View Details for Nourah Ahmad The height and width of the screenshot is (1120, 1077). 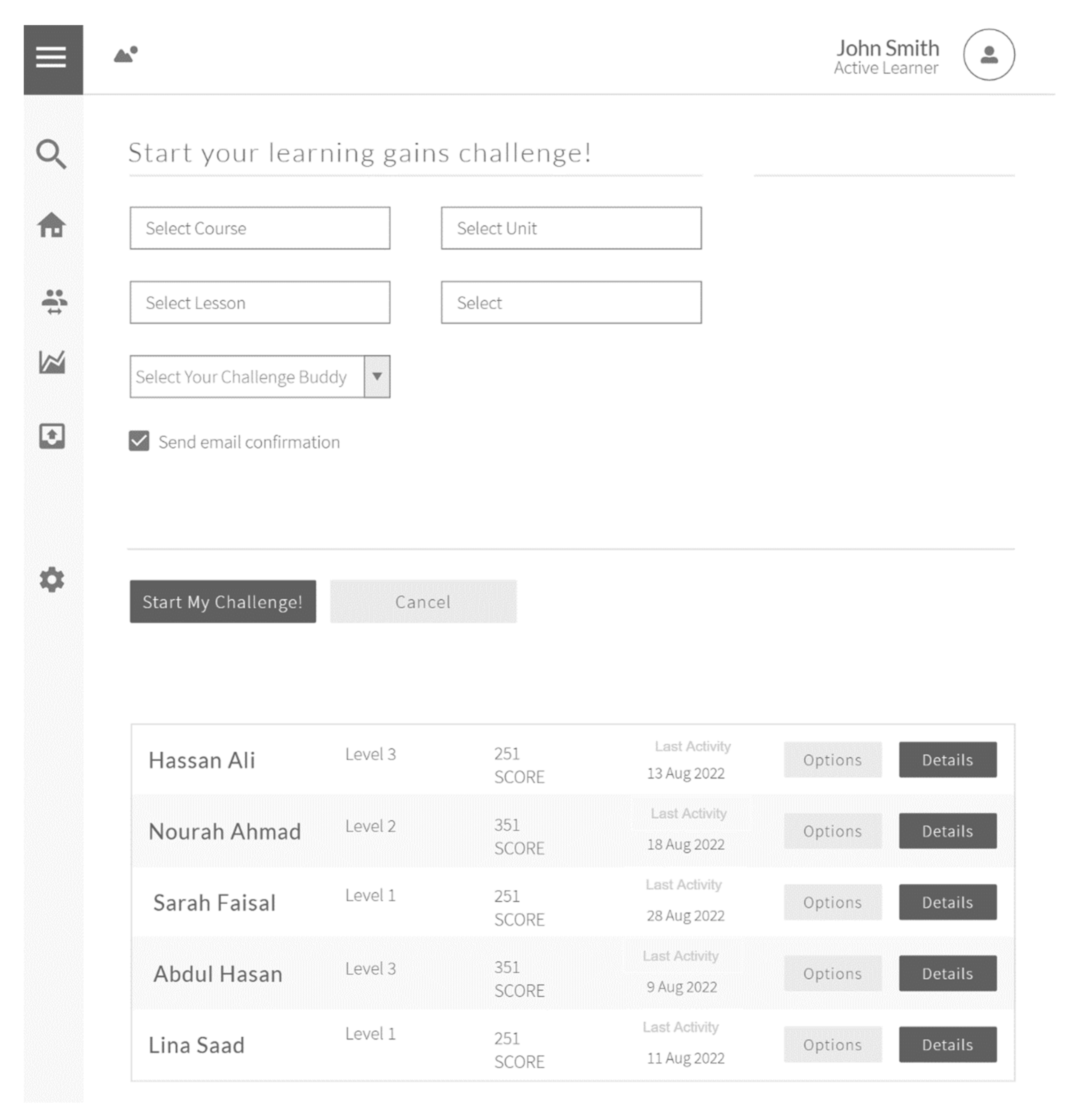[947, 831]
